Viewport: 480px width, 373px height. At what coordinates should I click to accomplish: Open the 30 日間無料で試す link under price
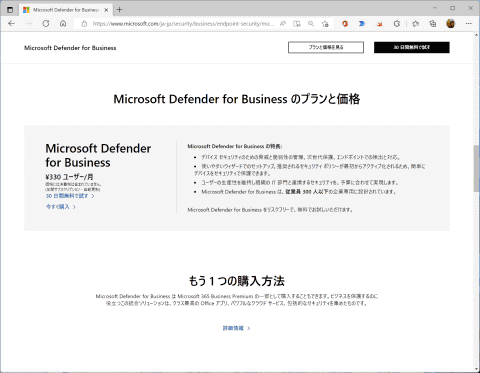click(x=70, y=196)
